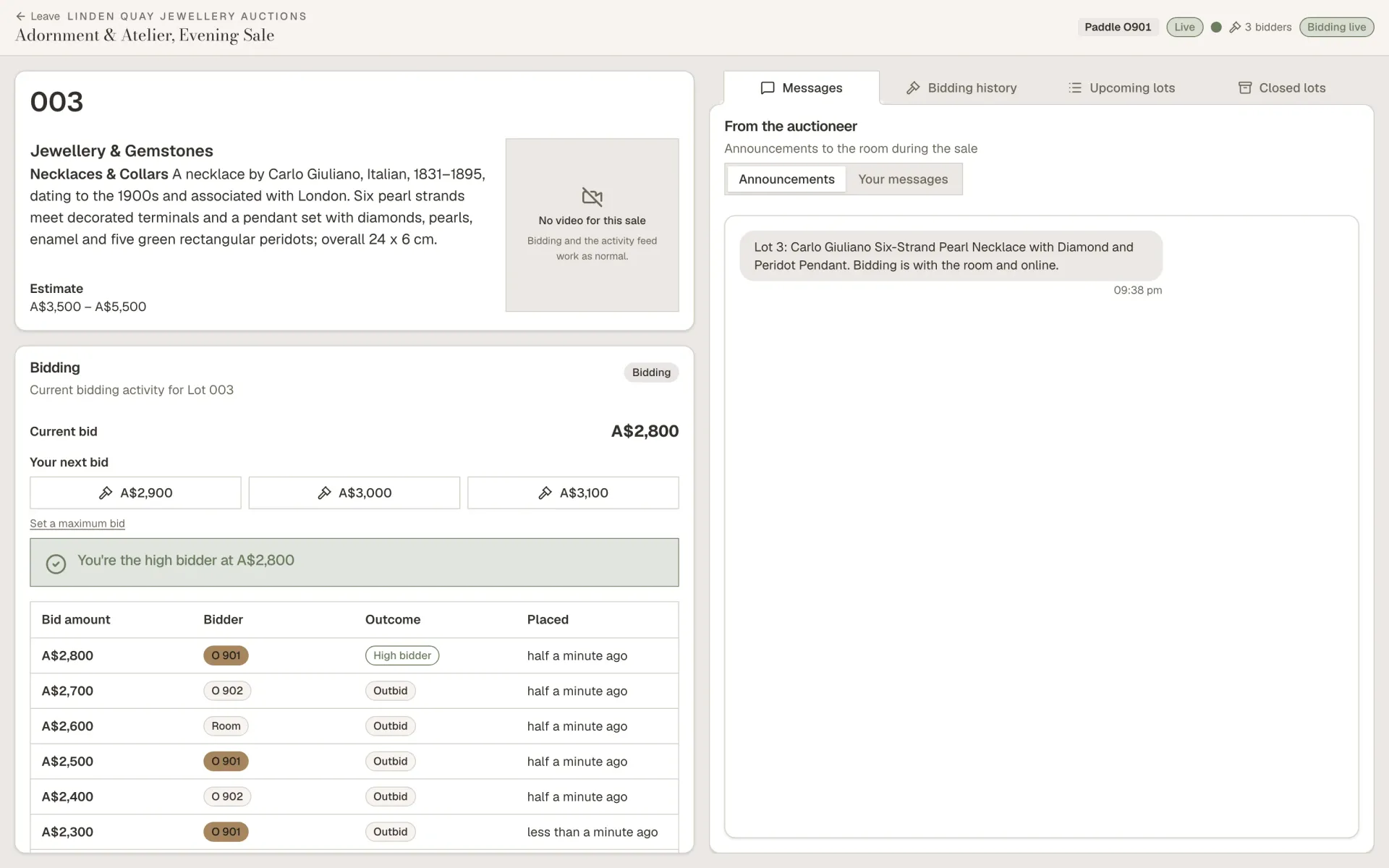Screen dimensions: 1389x868
Task: Click the Bidding live status pill
Action: [x=1336, y=27]
